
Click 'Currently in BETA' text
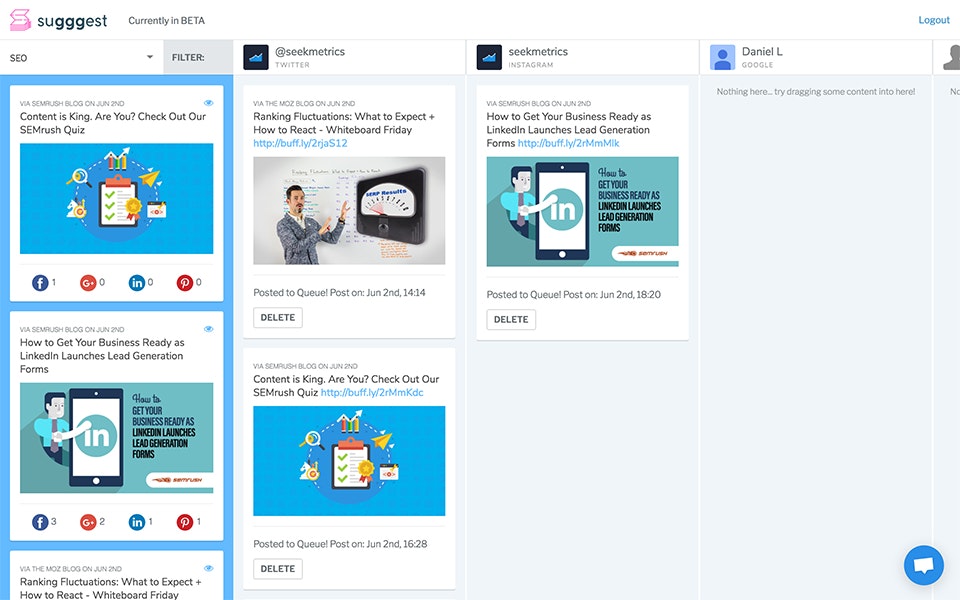click(x=167, y=20)
